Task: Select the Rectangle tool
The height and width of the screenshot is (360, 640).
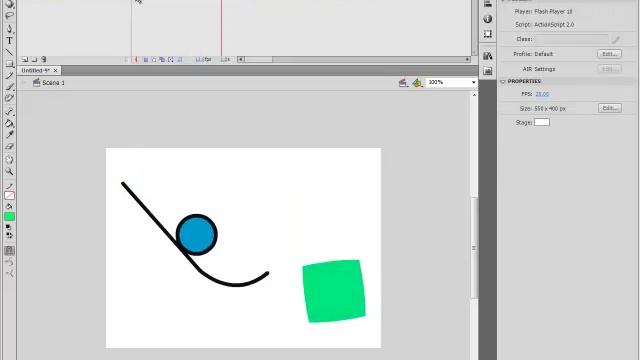Action: point(9,64)
